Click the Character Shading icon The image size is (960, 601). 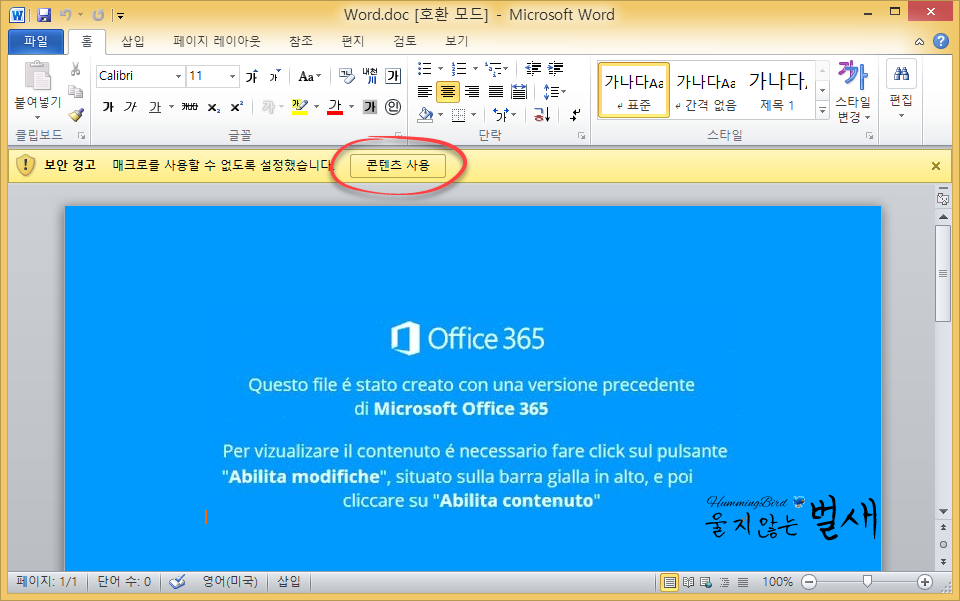pyautogui.click(x=370, y=107)
